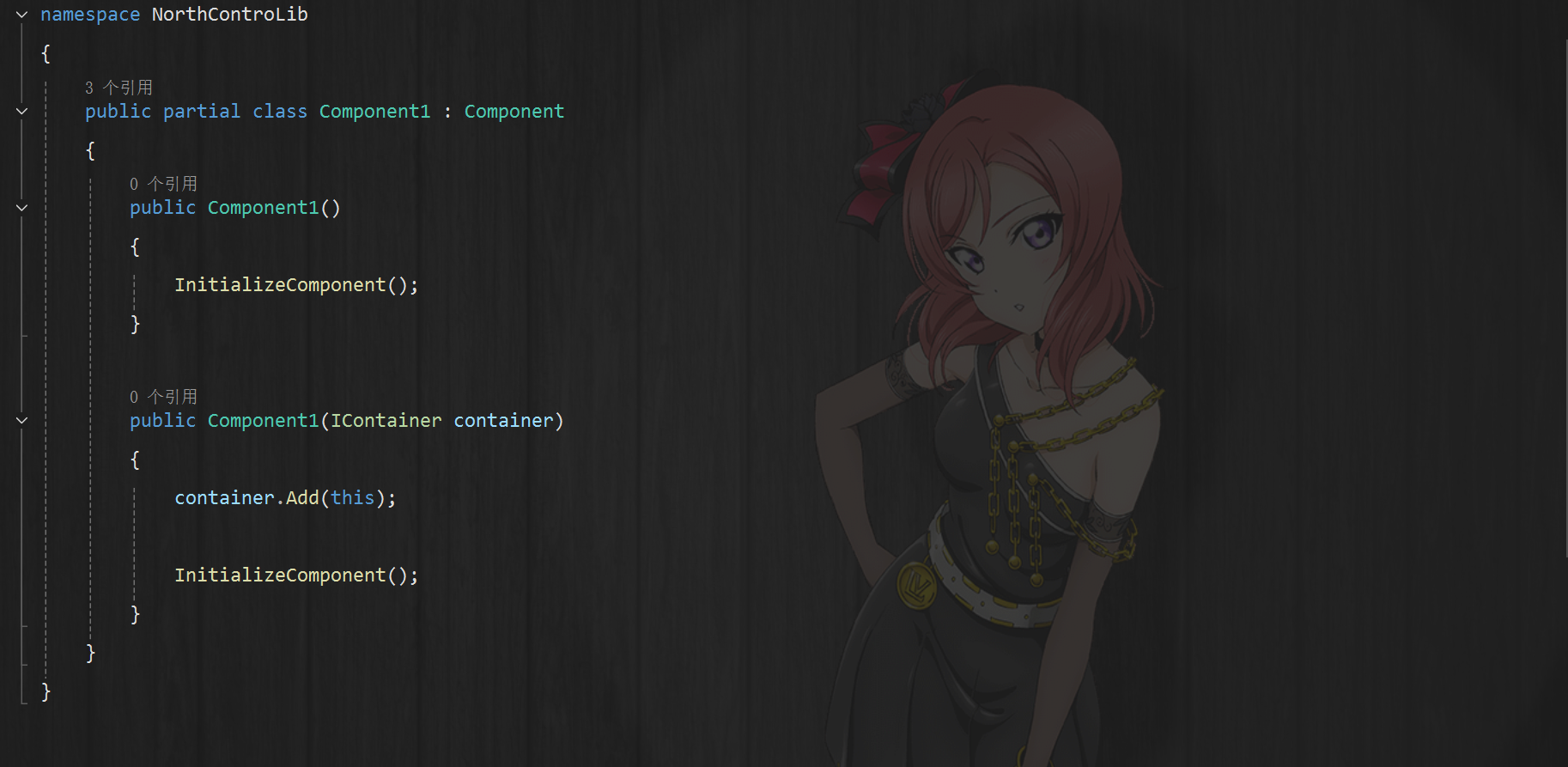1568x767 pixels.
Task: Click the partial keyword
Action: [x=202, y=112]
